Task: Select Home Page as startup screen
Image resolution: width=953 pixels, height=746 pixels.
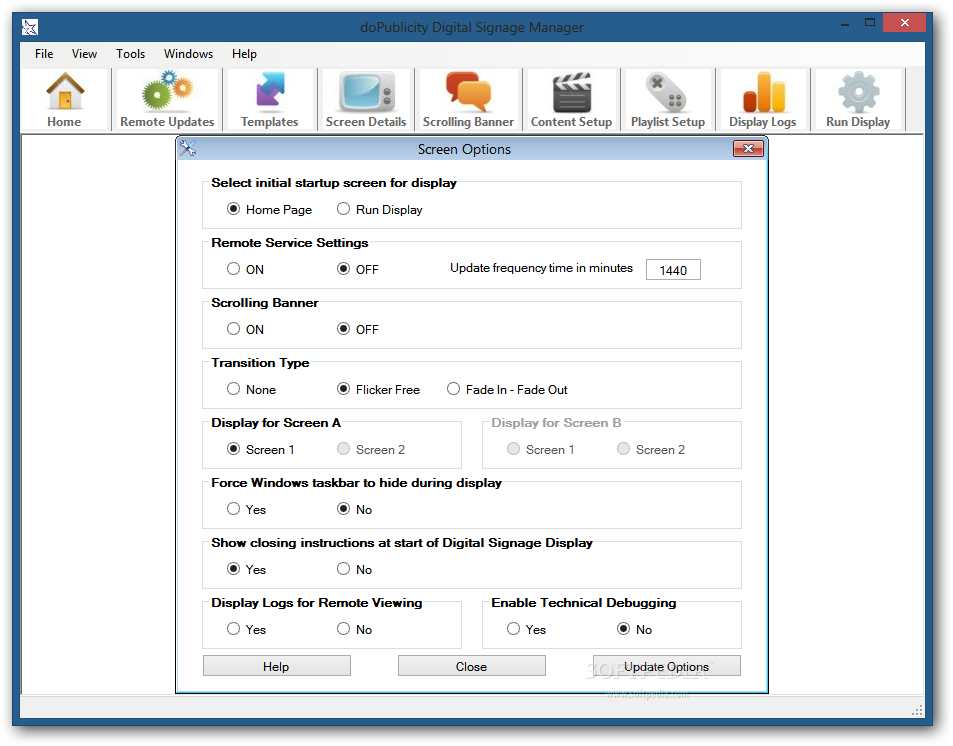Action: coord(269,209)
